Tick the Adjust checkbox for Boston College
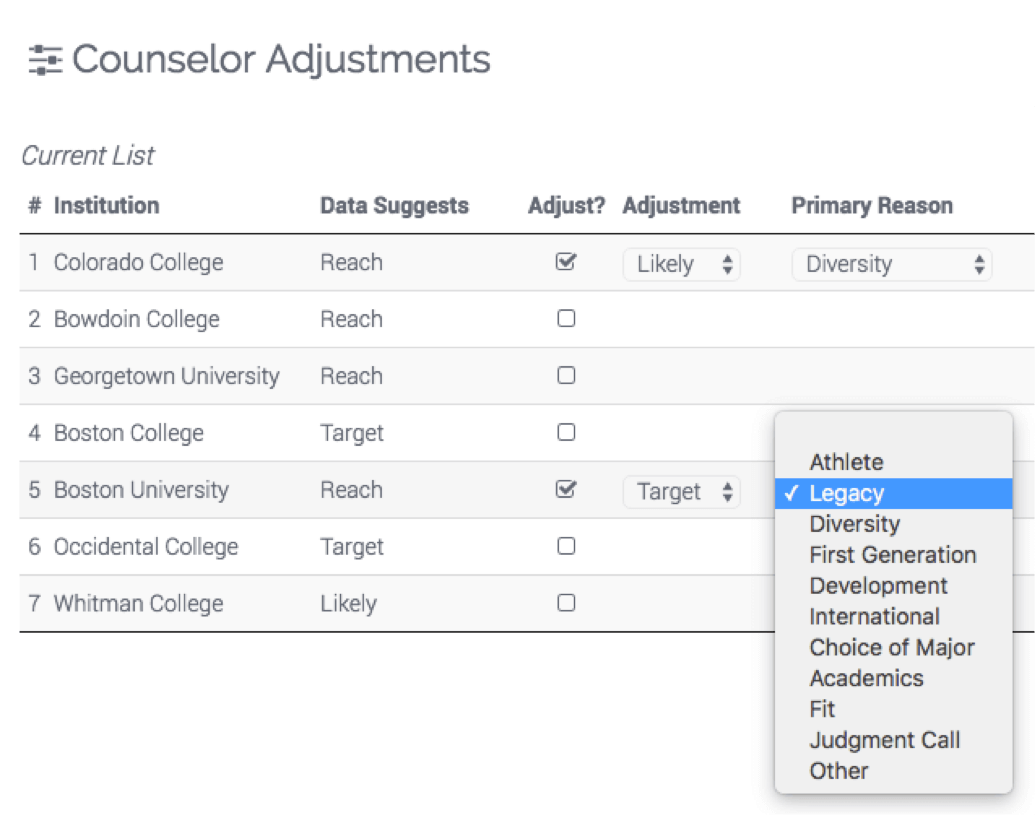The image size is (1035, 815). tap(566, 432)
